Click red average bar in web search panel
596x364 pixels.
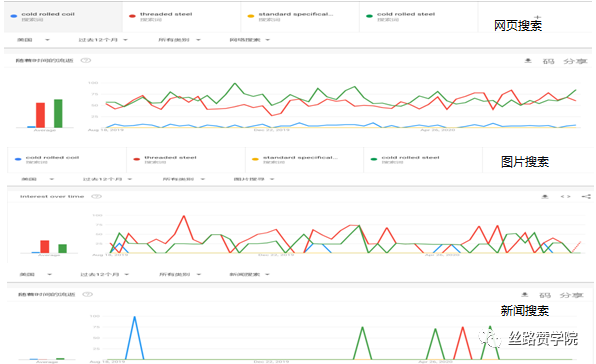pyautogui.click(x=40, y=115)
